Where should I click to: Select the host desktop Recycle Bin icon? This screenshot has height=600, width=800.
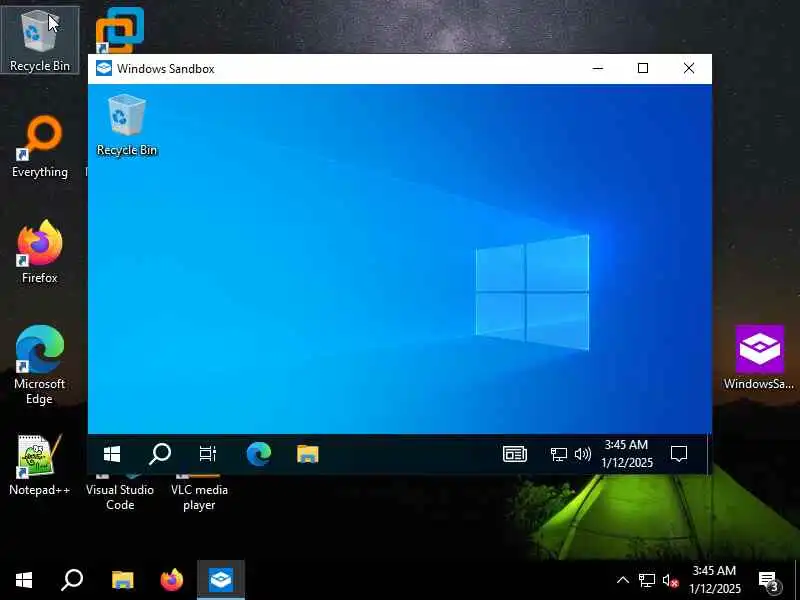40,41
